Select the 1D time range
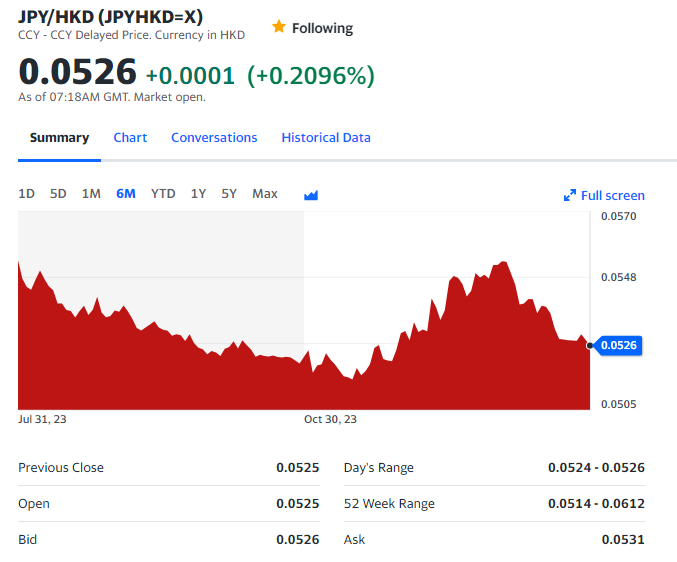Image resolution: width=677 pixels, height=562 pixels. tap(27, 194)
